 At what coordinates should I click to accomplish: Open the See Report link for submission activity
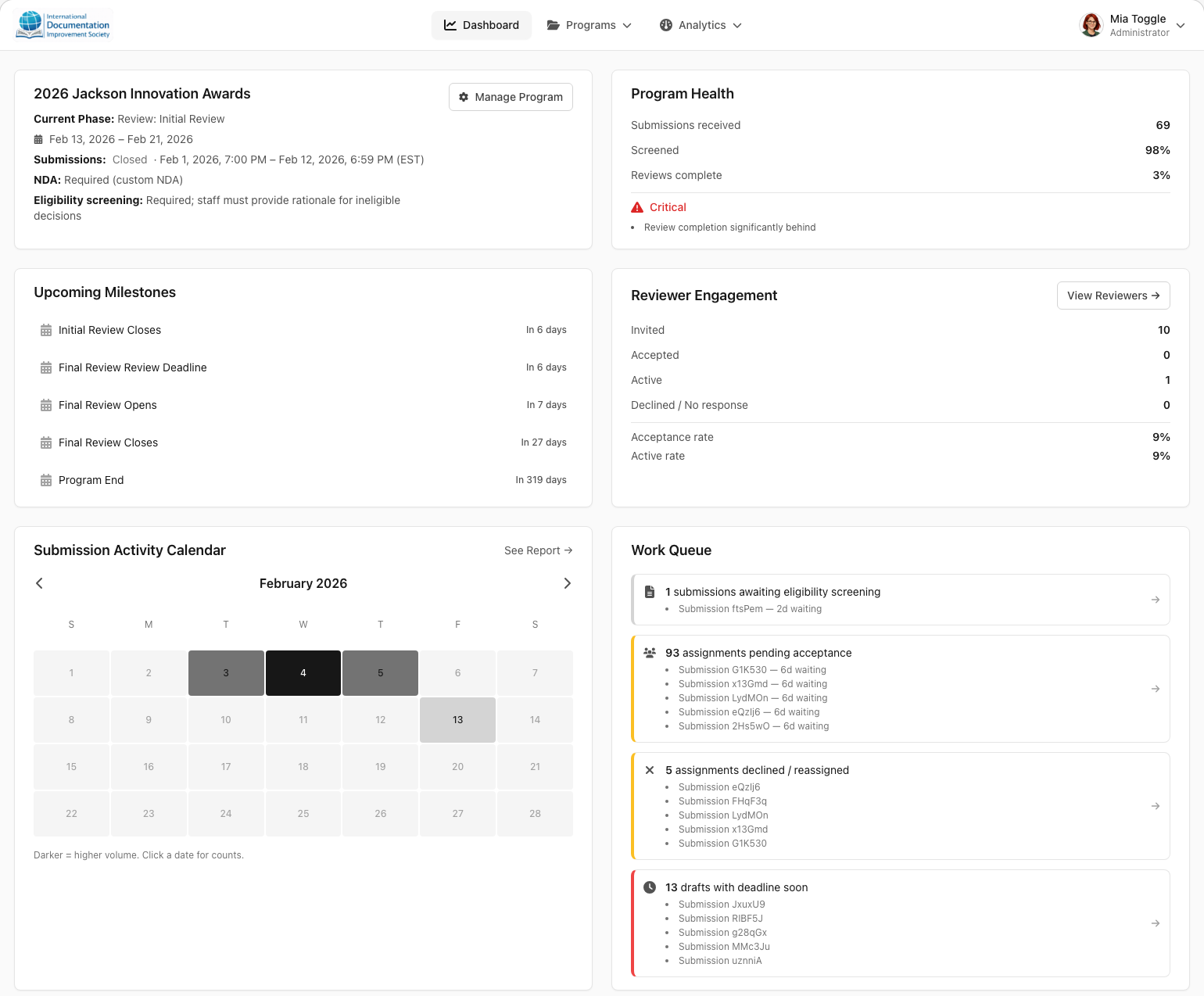[538, 550]
